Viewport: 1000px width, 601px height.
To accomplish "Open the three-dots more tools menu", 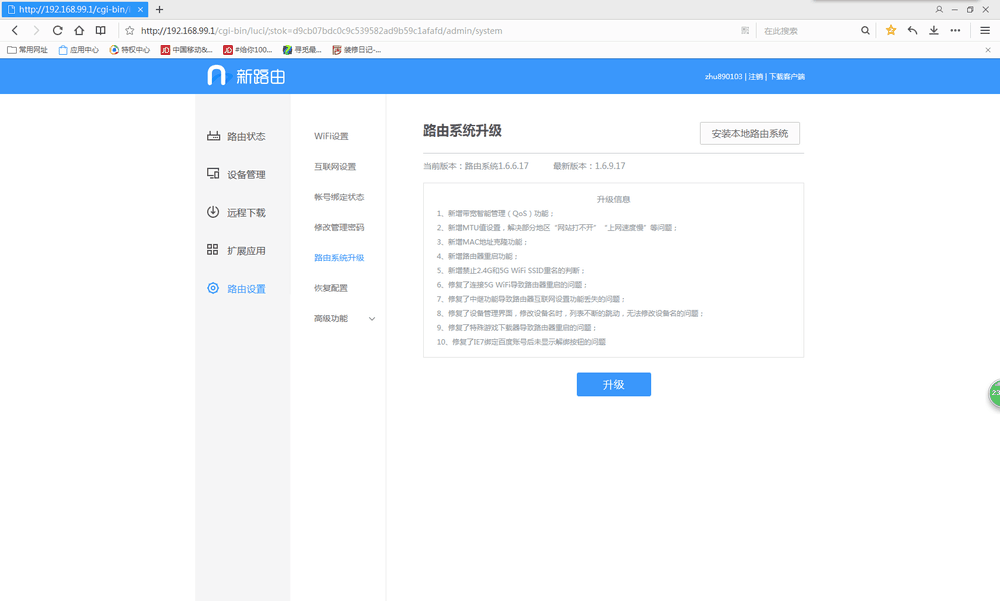I will [x=955, y=31].
